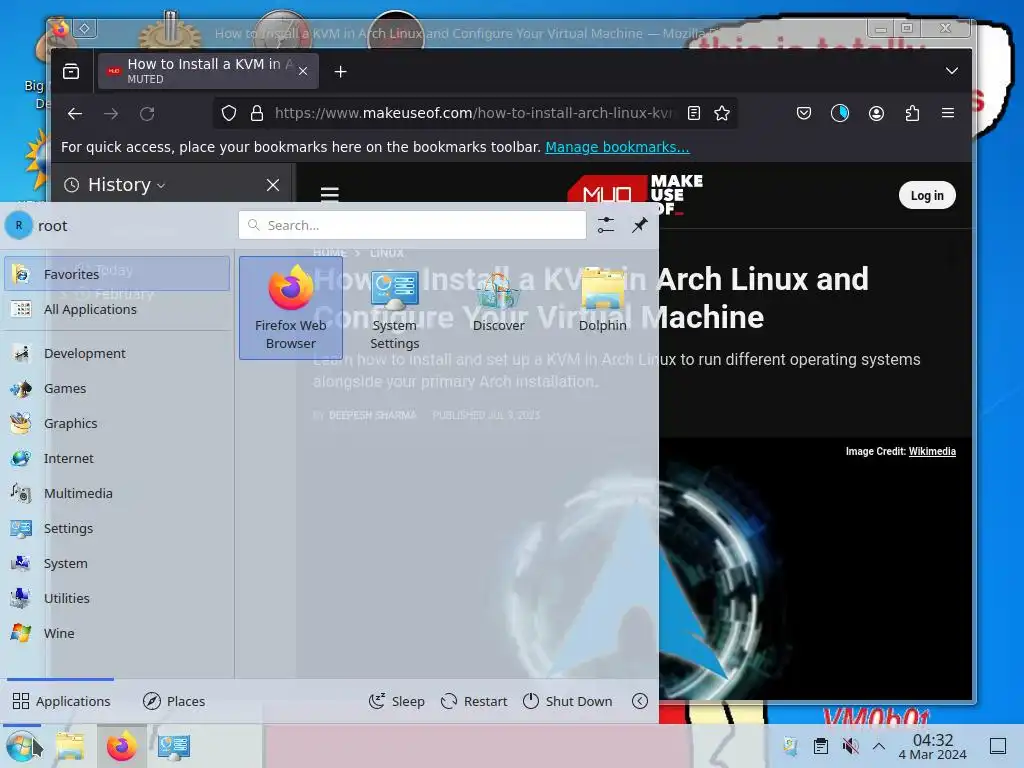The height and width of the screenshot is (768, 1024).
Task: Switch to the Places tab
Action: tap(174, 701)
